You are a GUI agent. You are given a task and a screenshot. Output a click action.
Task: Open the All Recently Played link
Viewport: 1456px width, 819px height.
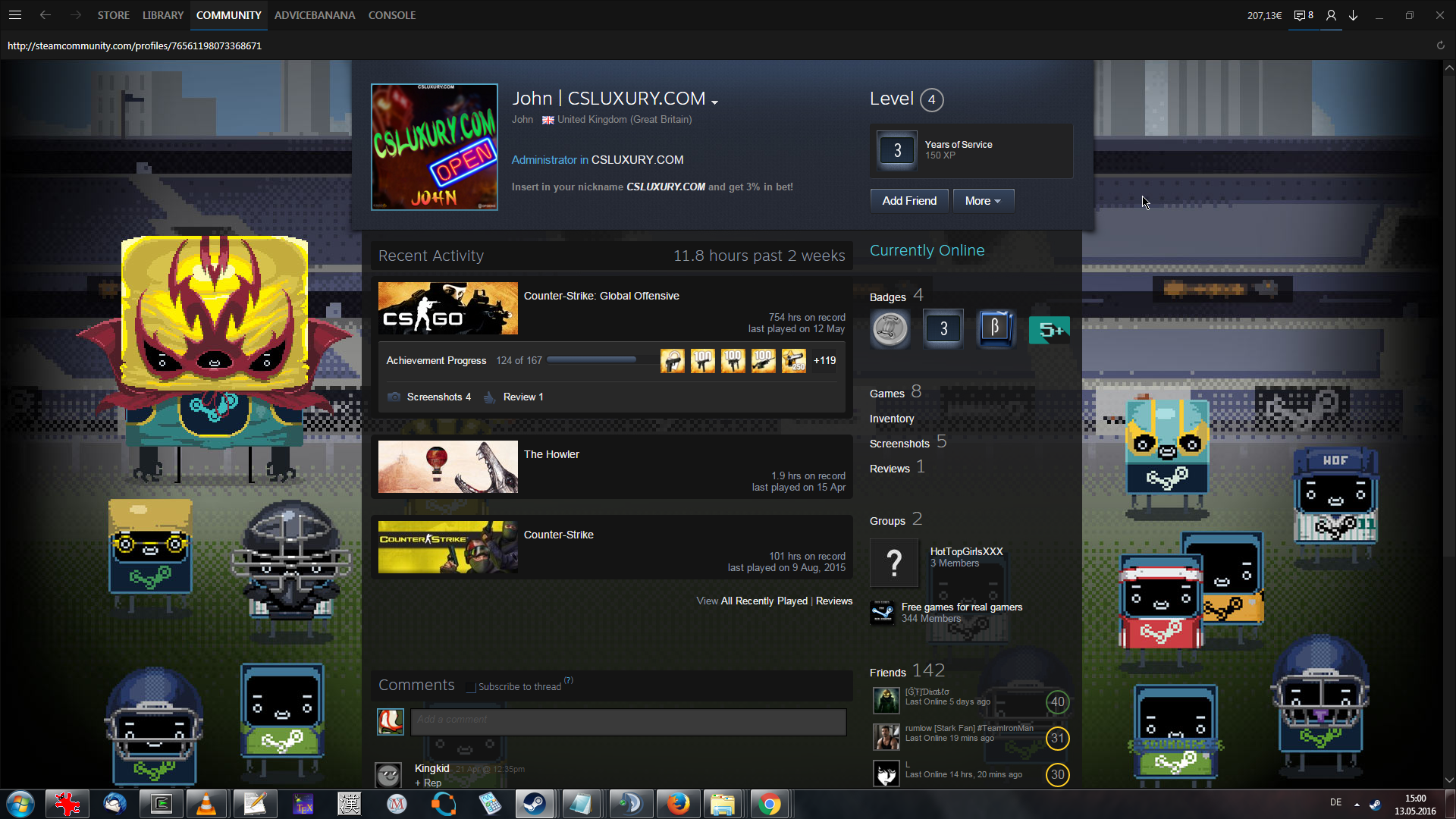764,601
